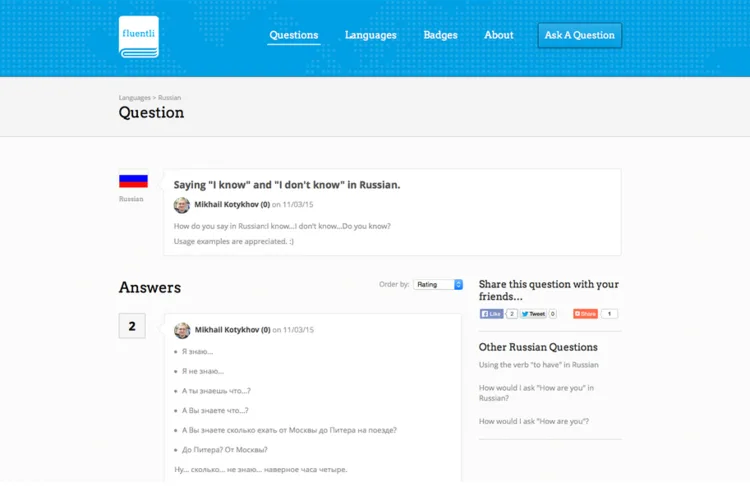Open How are you in Russian question

click(536, 393)
